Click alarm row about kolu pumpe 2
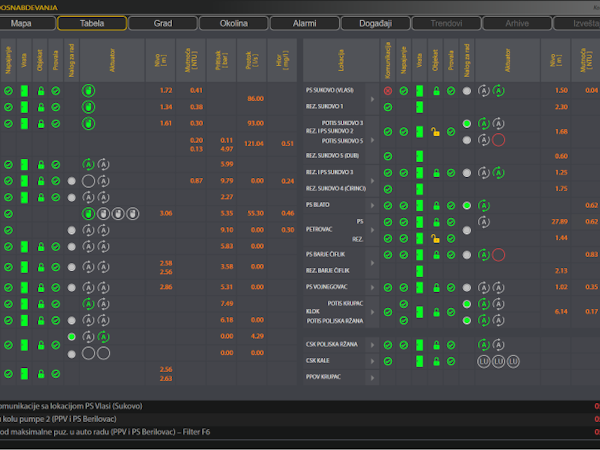Screen dimensions: 600x450 pos(300,419)
